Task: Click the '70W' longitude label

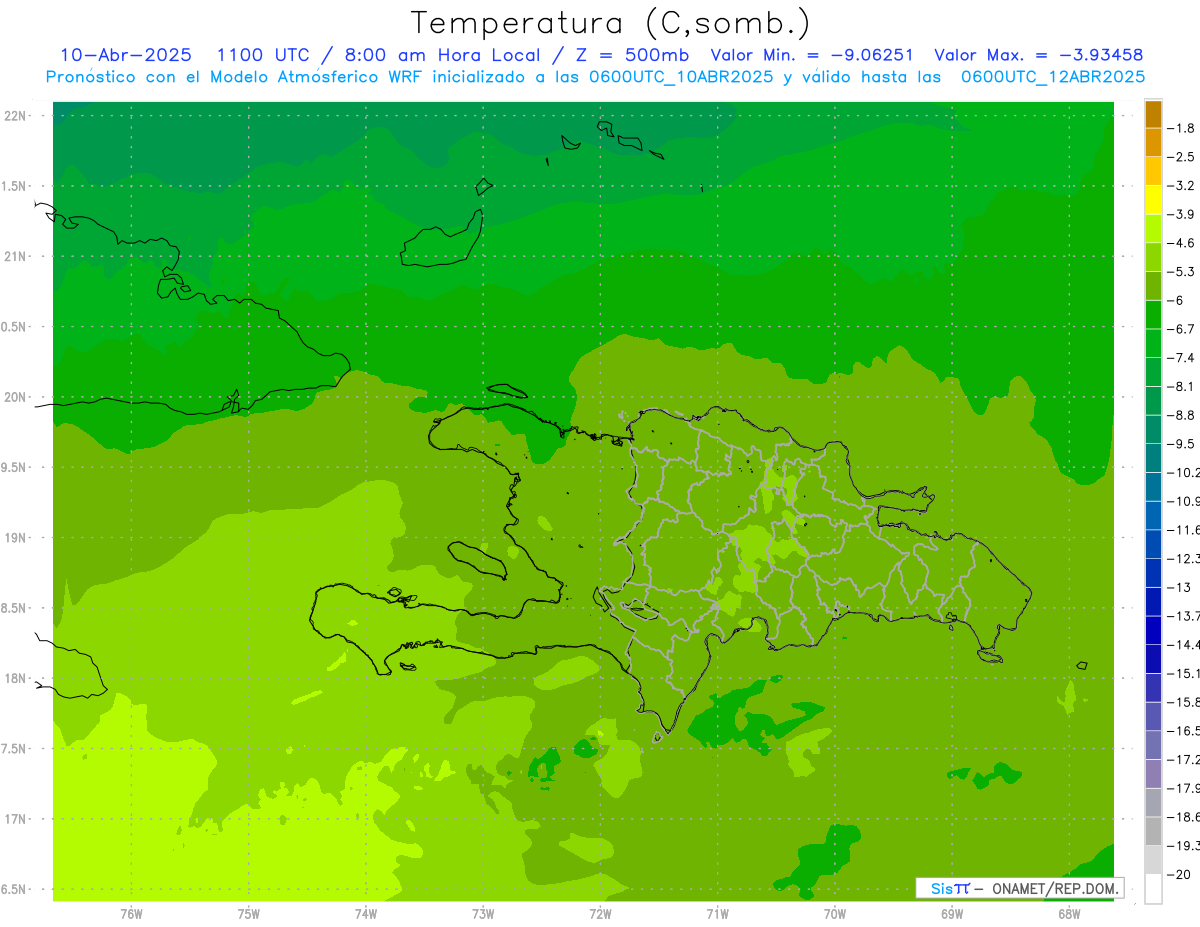Action: click(835, 913)
